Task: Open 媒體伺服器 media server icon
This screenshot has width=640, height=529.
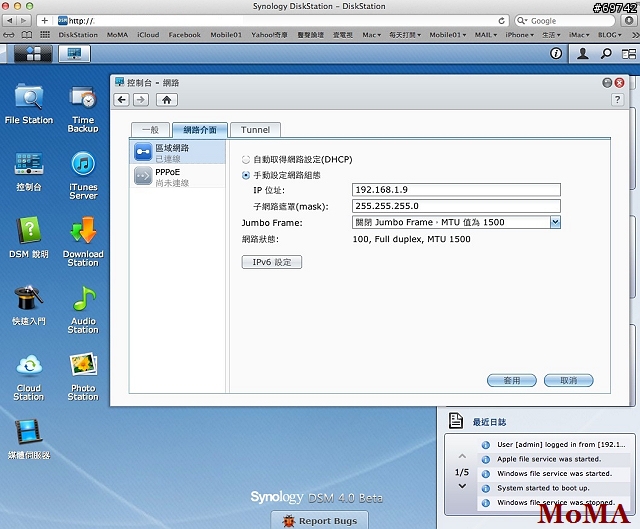Action: pos(29,439)
